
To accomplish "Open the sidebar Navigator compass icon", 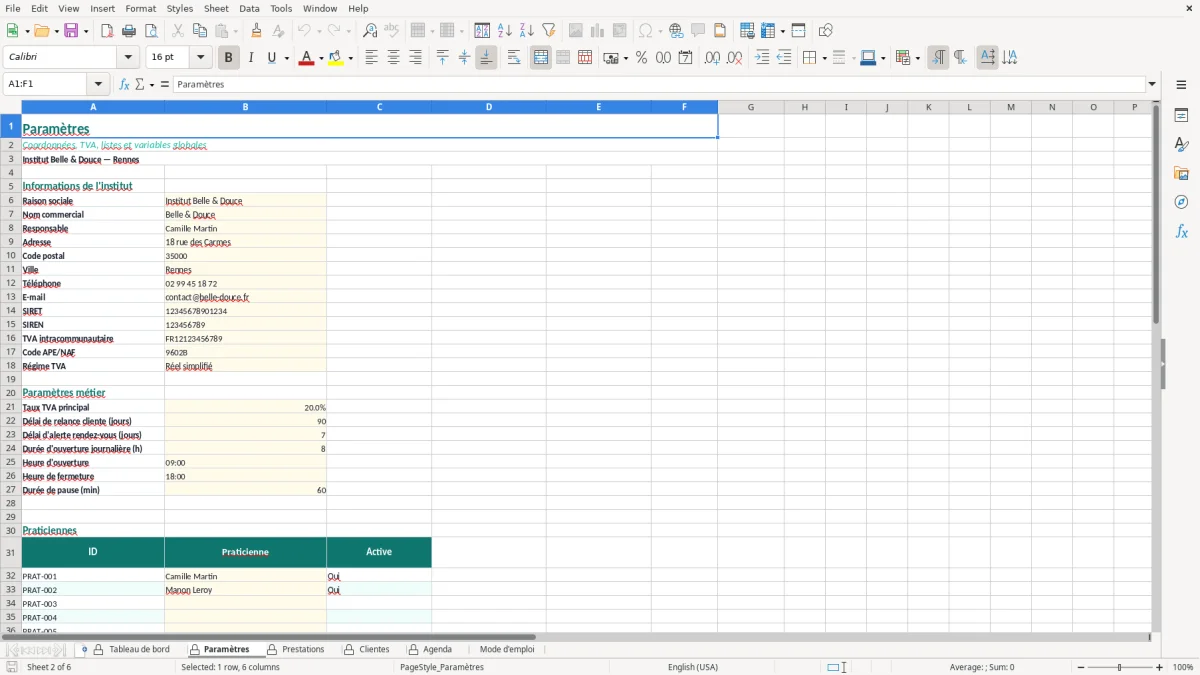I will click(1181, 202).
